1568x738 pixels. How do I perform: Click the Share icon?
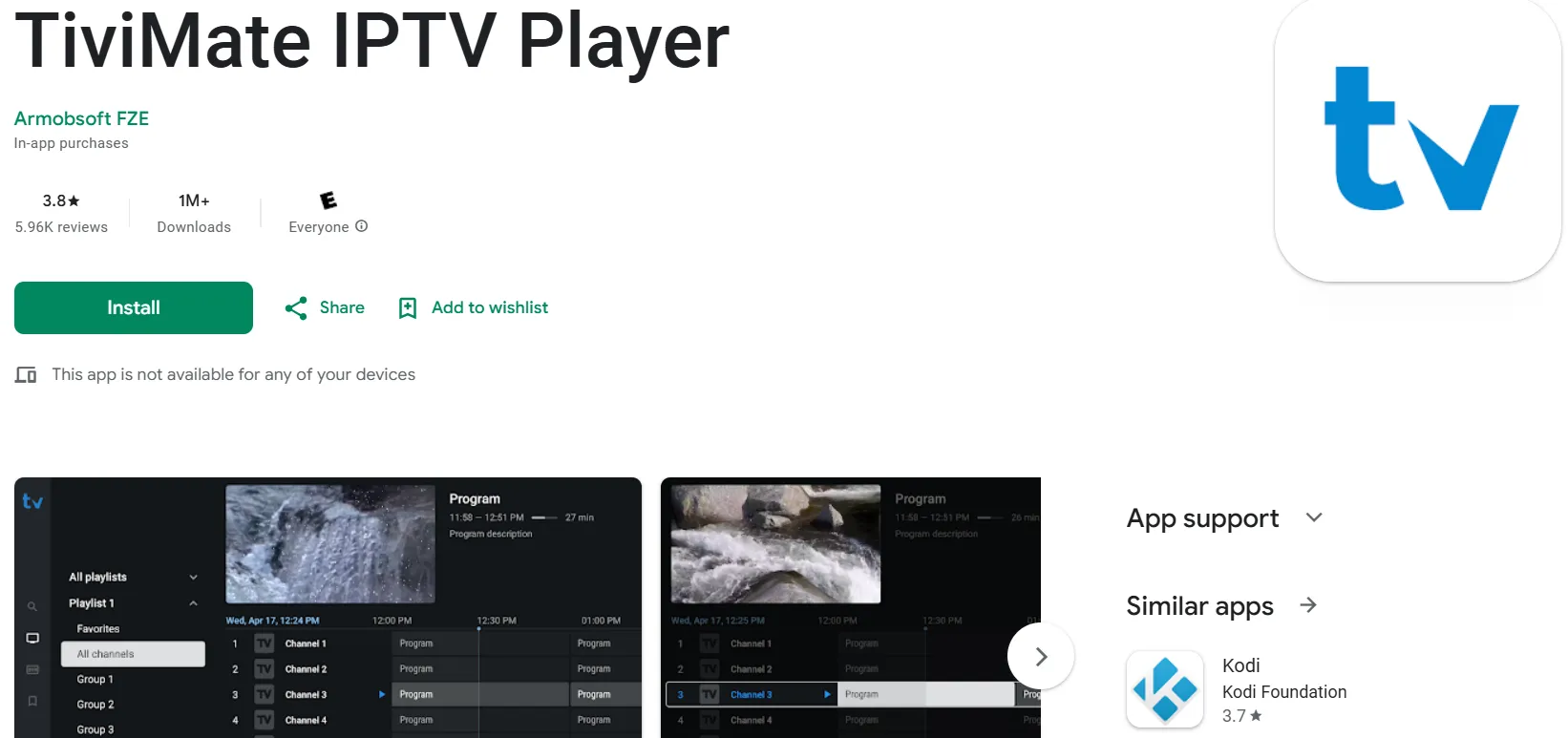(296, 308)
